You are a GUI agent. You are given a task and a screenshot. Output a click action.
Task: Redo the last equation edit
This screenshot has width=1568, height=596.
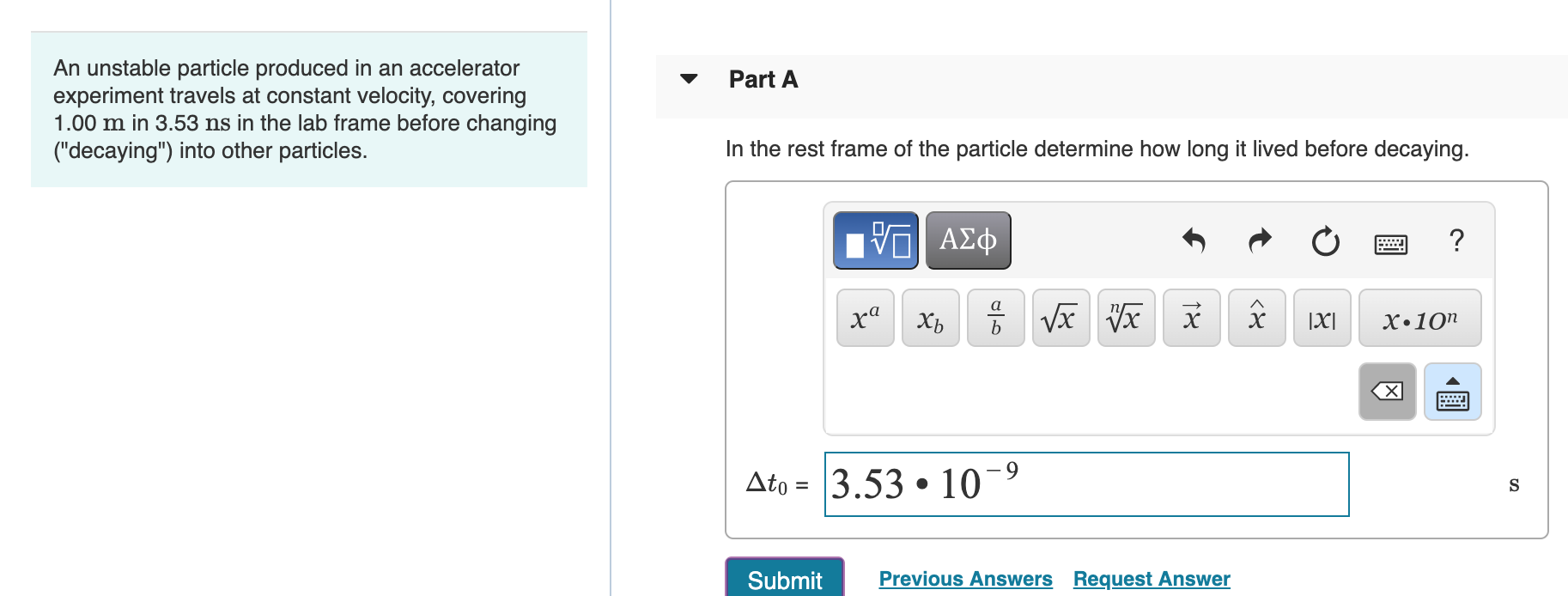(1259, 241)
